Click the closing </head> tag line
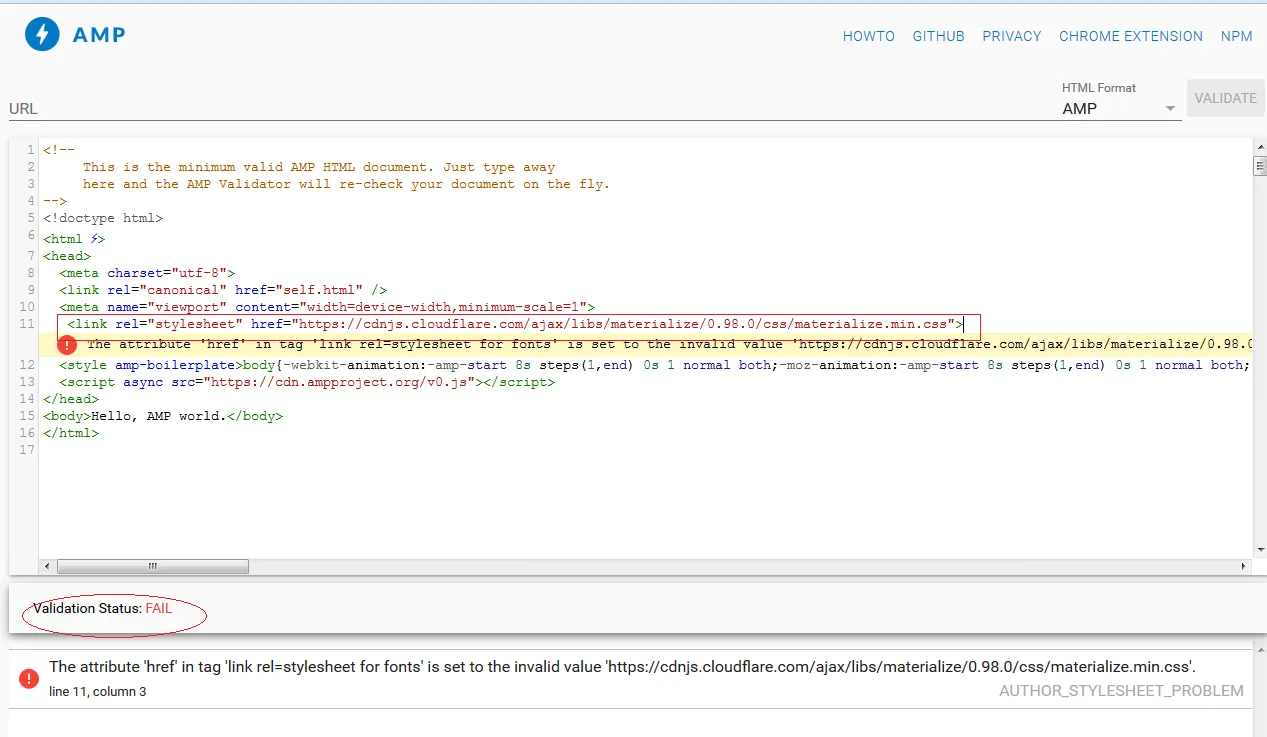Viewport: 1267px width, 737px height. [71, 399]
